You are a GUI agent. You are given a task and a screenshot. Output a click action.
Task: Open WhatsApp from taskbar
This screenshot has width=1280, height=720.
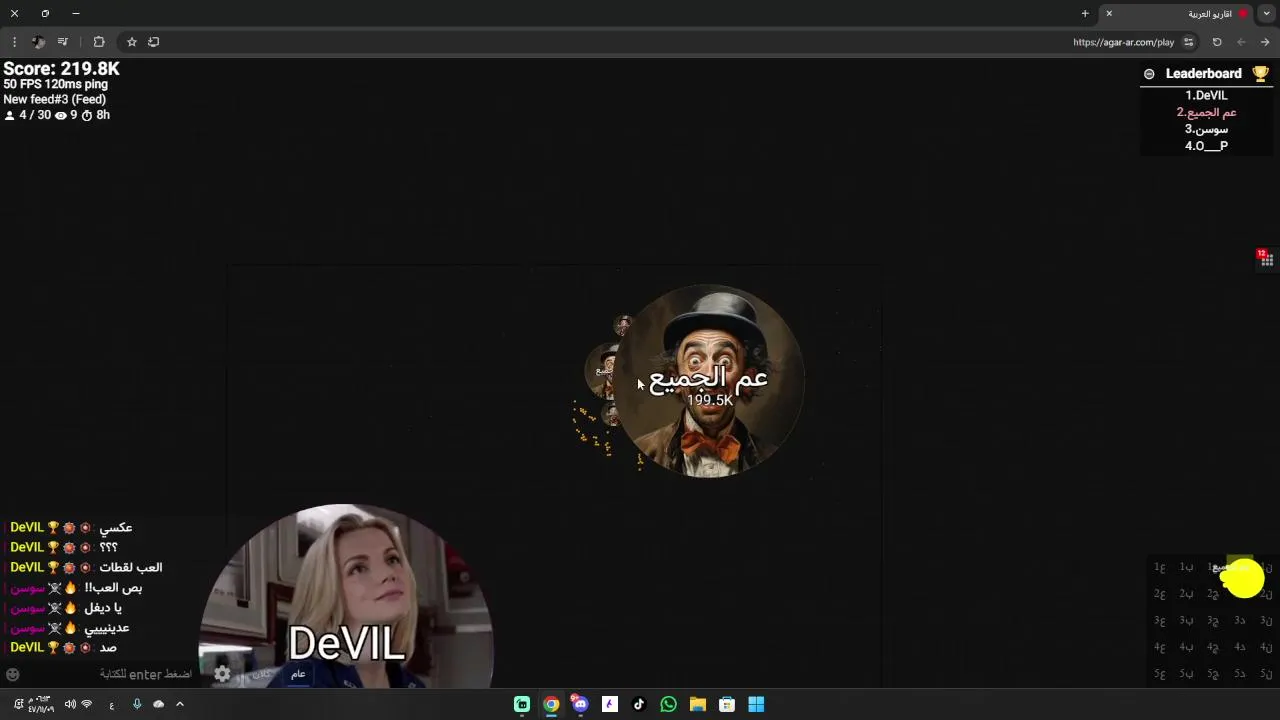[x=668, y=705]
